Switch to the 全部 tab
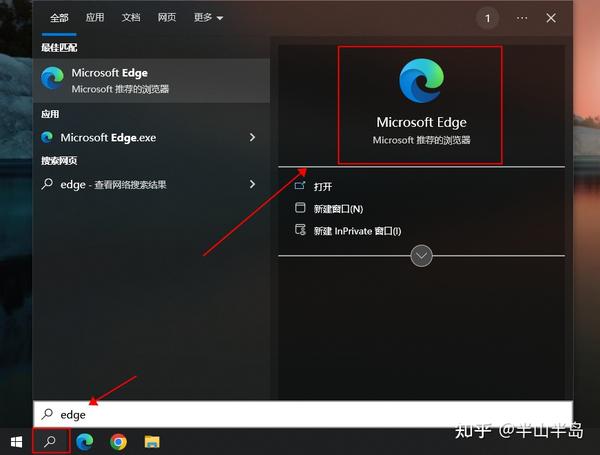This screenshot has width=600, height=455. (59, 18)
